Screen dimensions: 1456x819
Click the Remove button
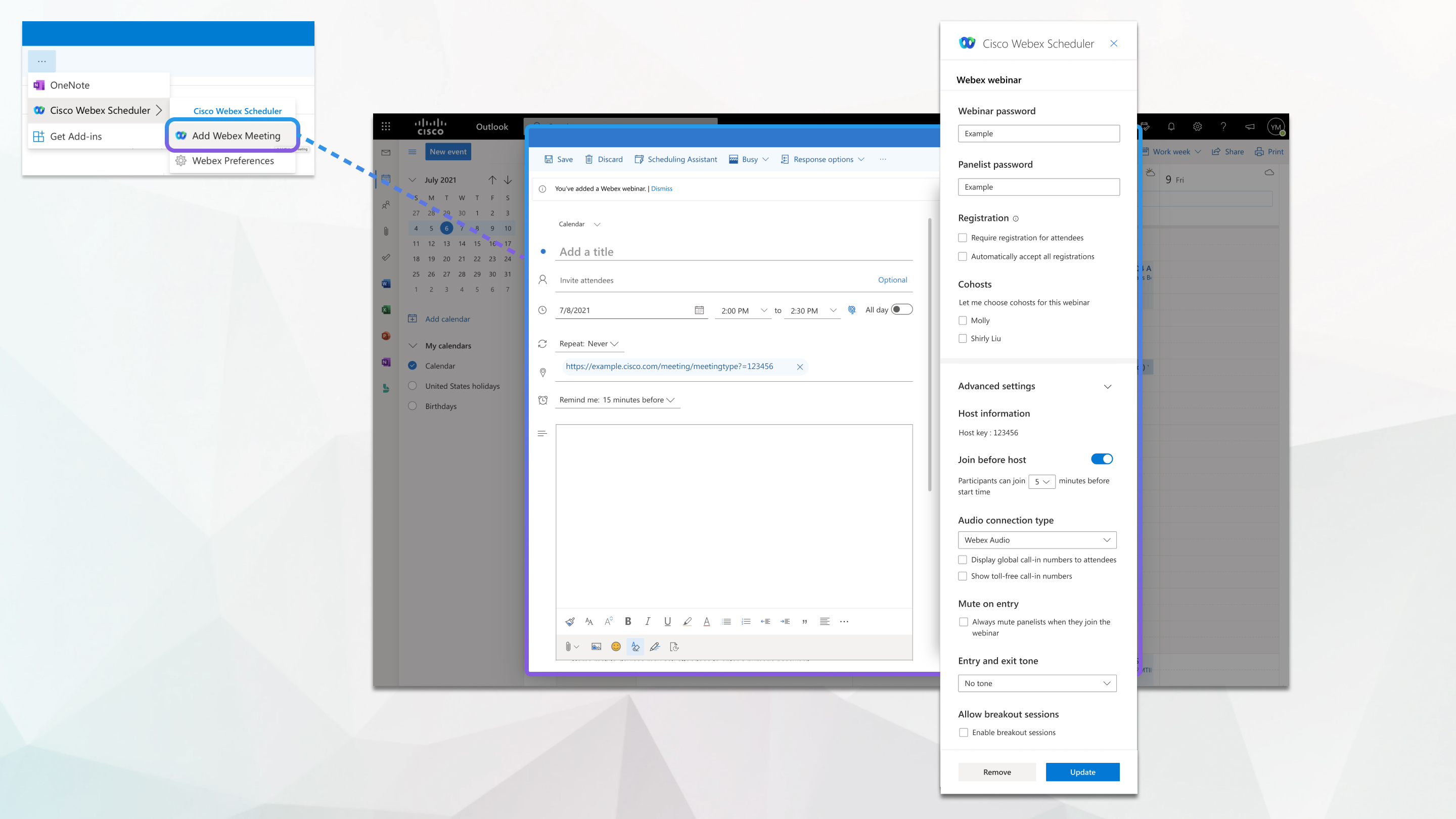(996, 772)
